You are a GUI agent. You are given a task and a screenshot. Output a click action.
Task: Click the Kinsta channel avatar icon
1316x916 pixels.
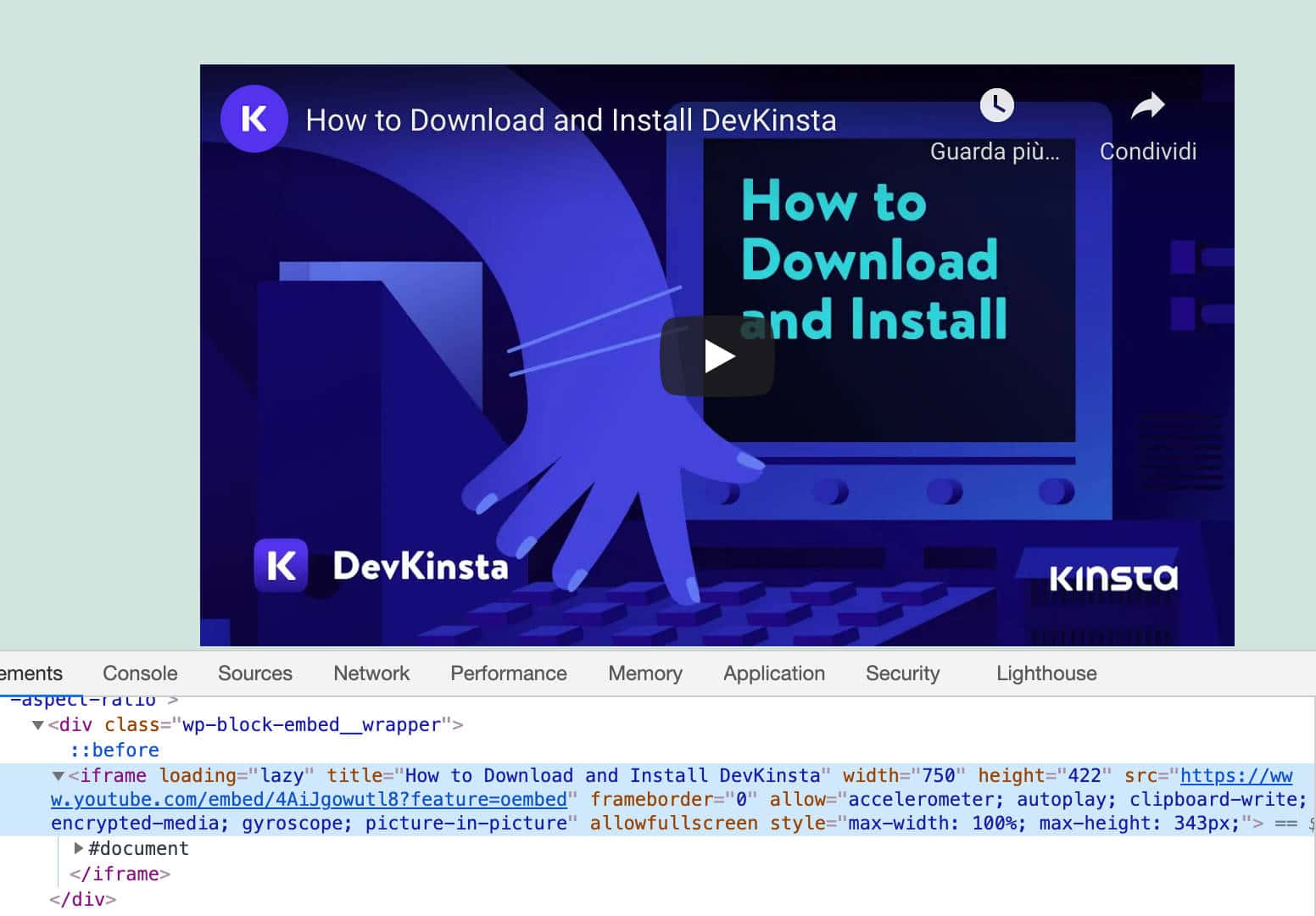[x=254, y=119]
